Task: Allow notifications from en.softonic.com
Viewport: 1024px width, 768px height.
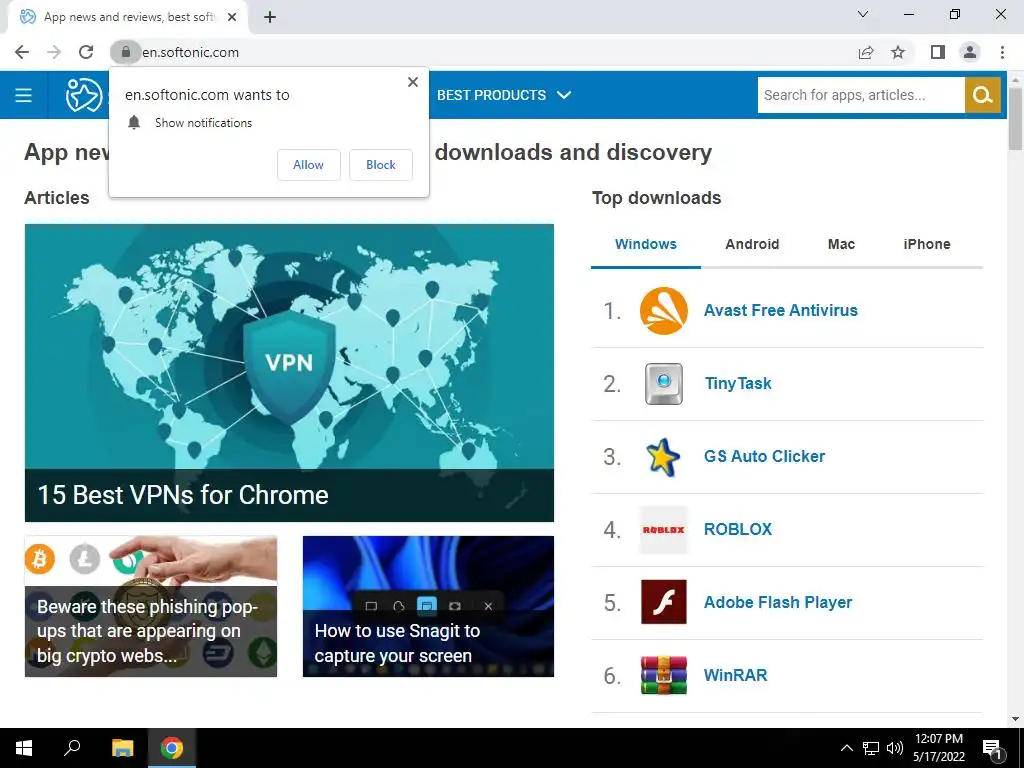Action: coord(308,165)
